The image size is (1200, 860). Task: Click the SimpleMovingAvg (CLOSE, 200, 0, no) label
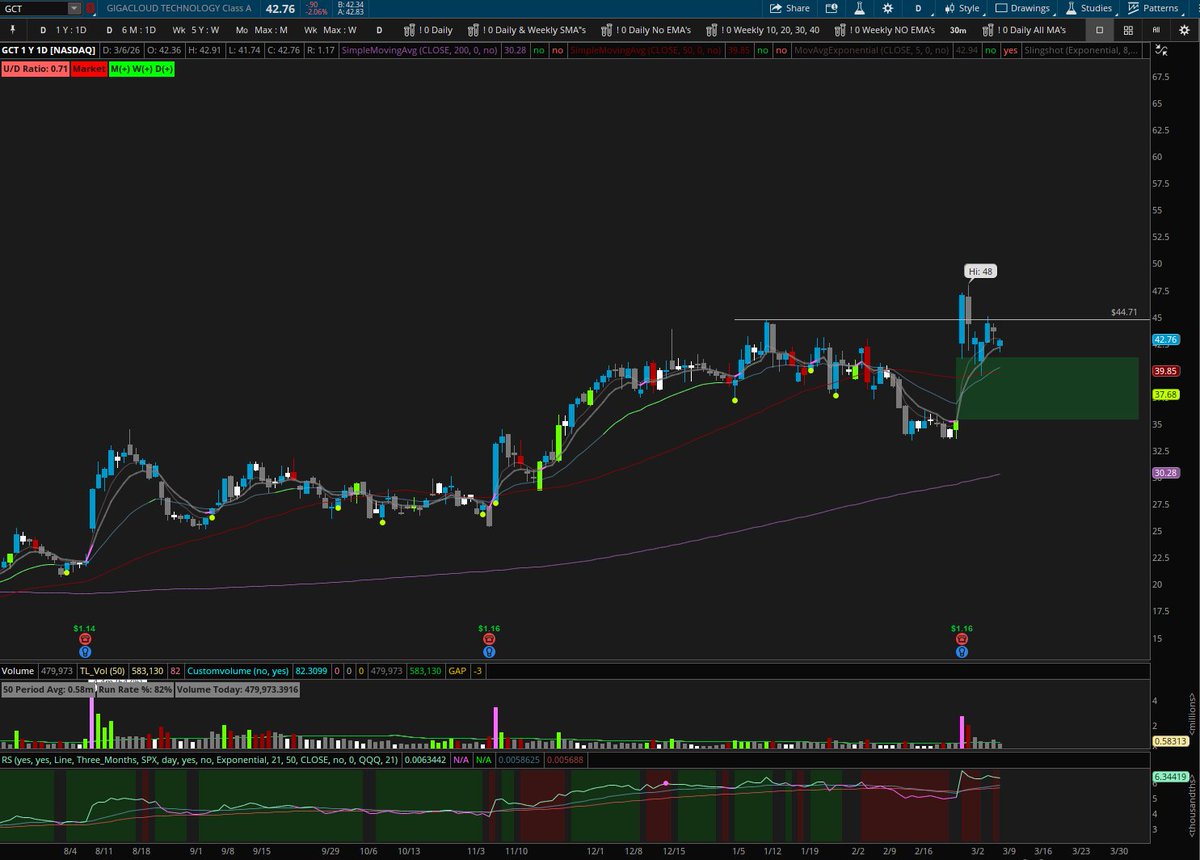419,49
